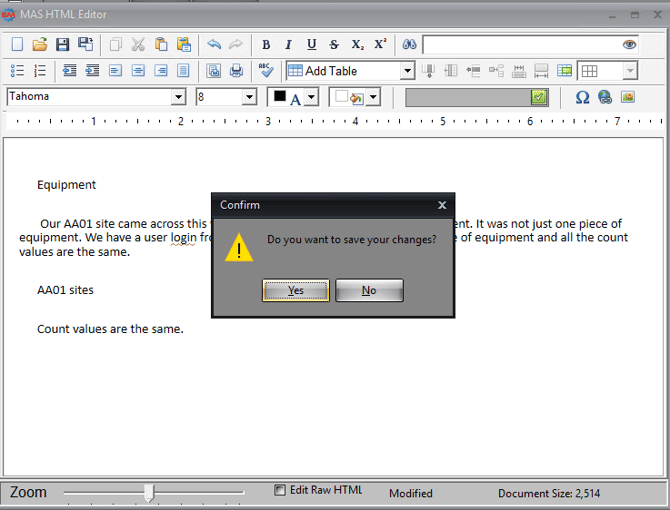670x510 pixels.
Task: Click the Save floppy disk icon
Action: click(62, 44)
